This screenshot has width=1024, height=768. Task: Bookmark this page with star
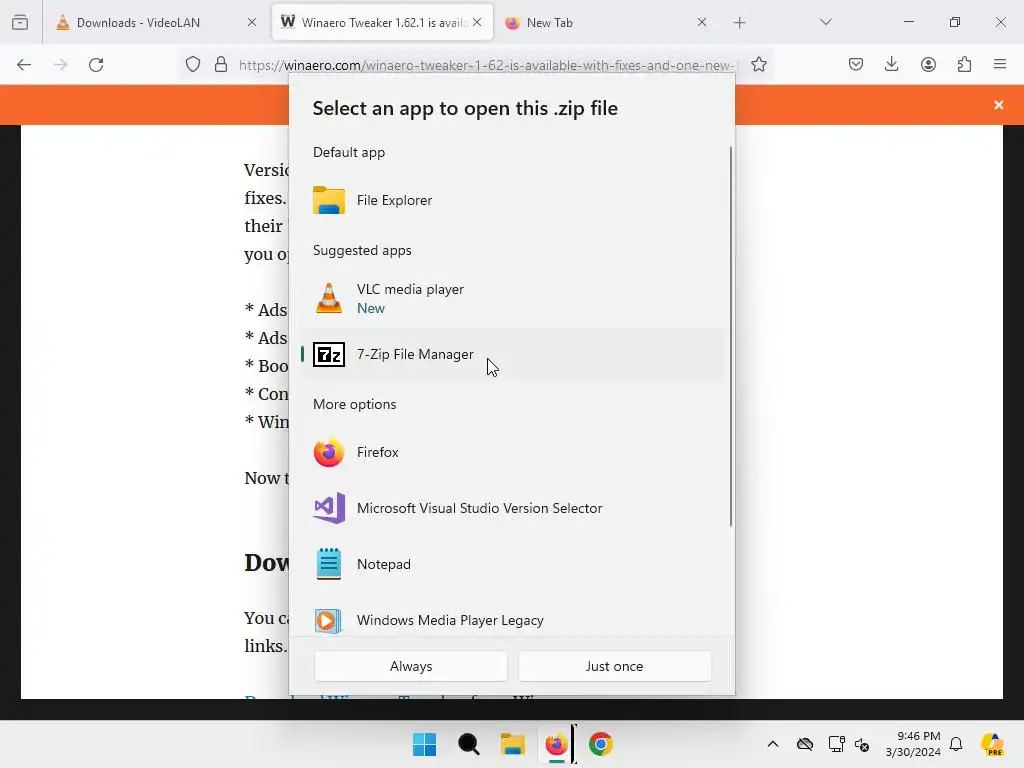(x=758, y=64)
